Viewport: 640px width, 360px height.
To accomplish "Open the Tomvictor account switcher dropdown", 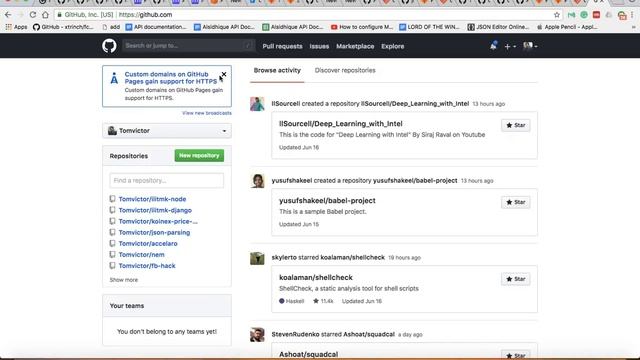I will point(167,131).
